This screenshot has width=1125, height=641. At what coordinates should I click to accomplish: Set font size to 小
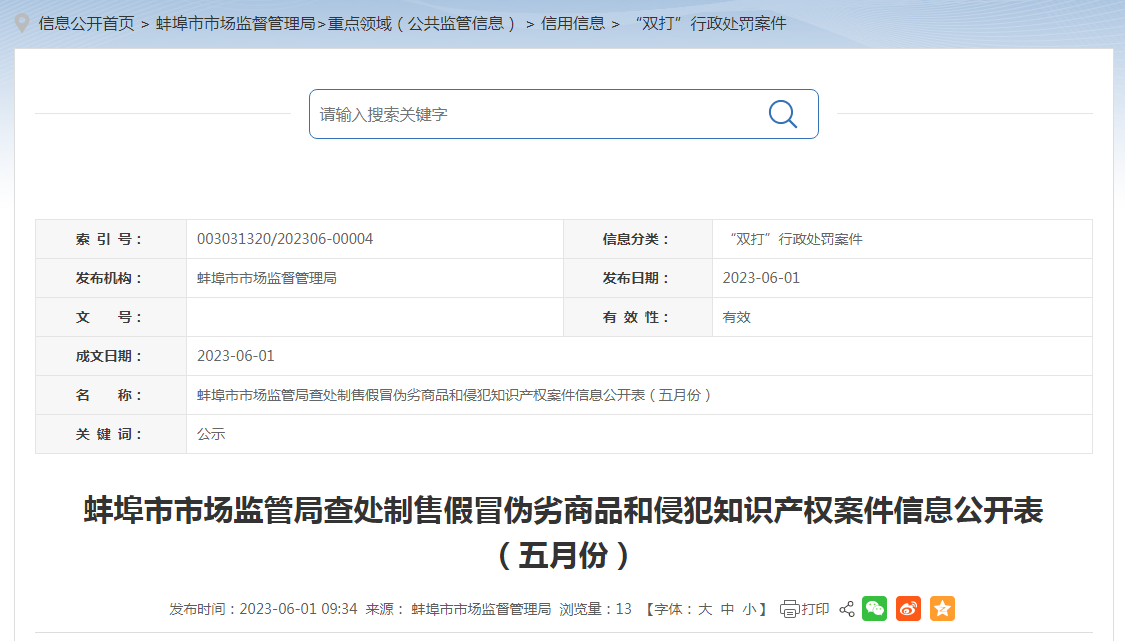click(x=750, y=609)
